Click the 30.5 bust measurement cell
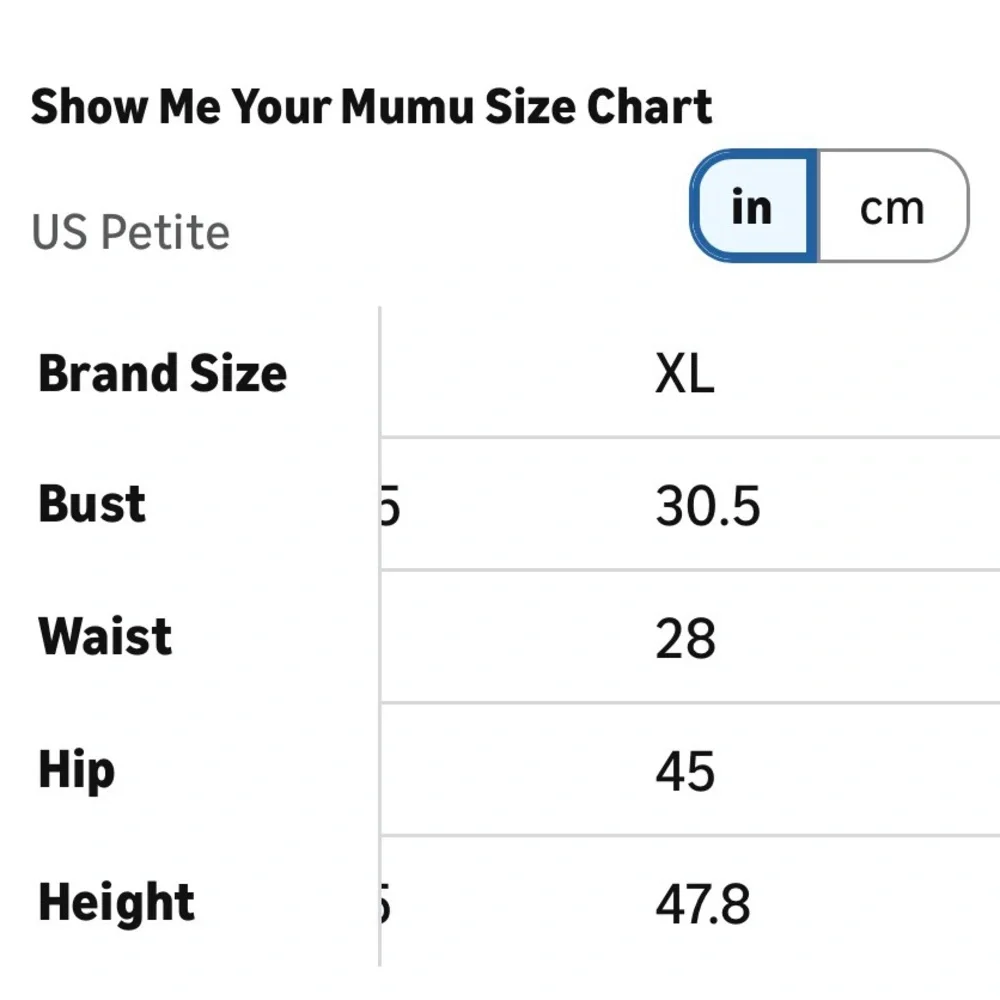Screen dimensions: 1000x1000 point(708,507)
